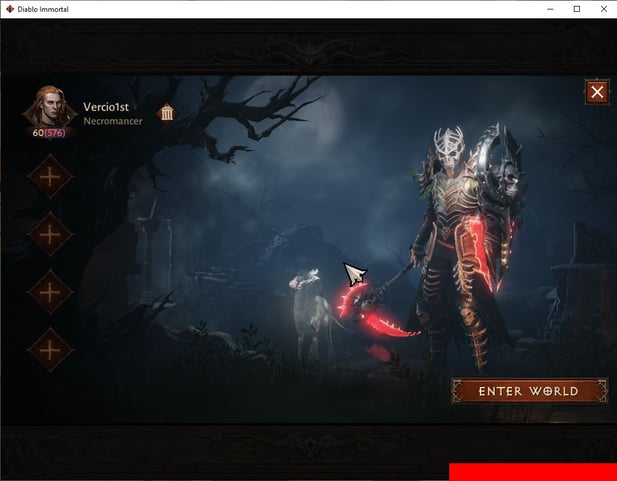Close the character screen with the X

tap(597, 93)
